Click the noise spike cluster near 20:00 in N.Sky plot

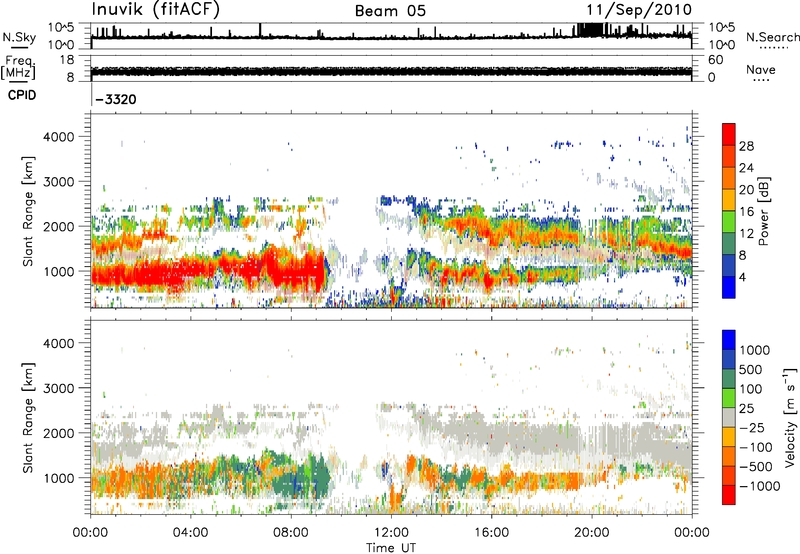(x=592, y=30)
